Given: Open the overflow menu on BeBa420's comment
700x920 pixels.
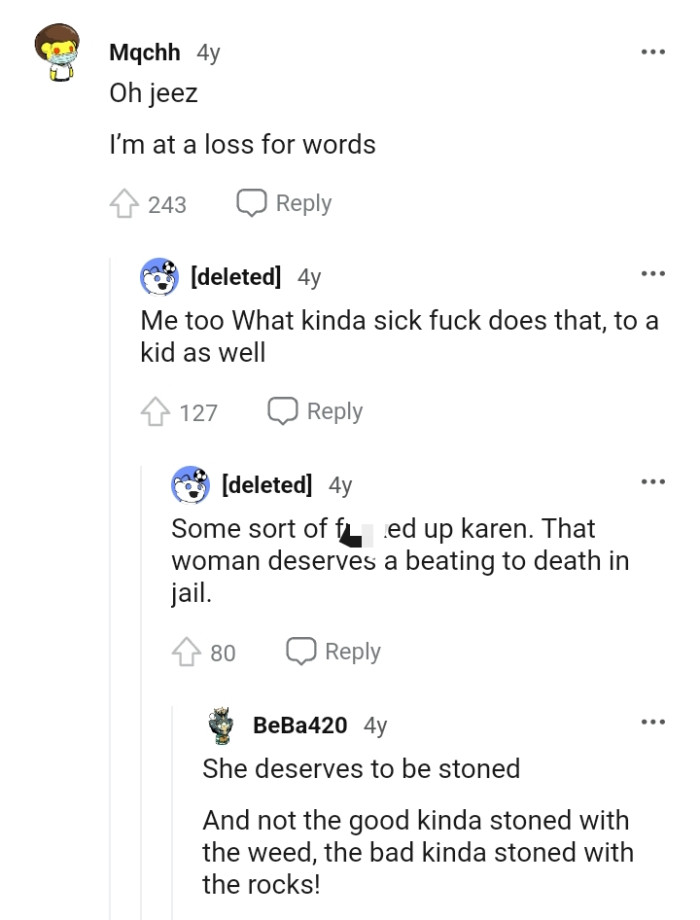Looking at the screenshot, I should 651,720.
